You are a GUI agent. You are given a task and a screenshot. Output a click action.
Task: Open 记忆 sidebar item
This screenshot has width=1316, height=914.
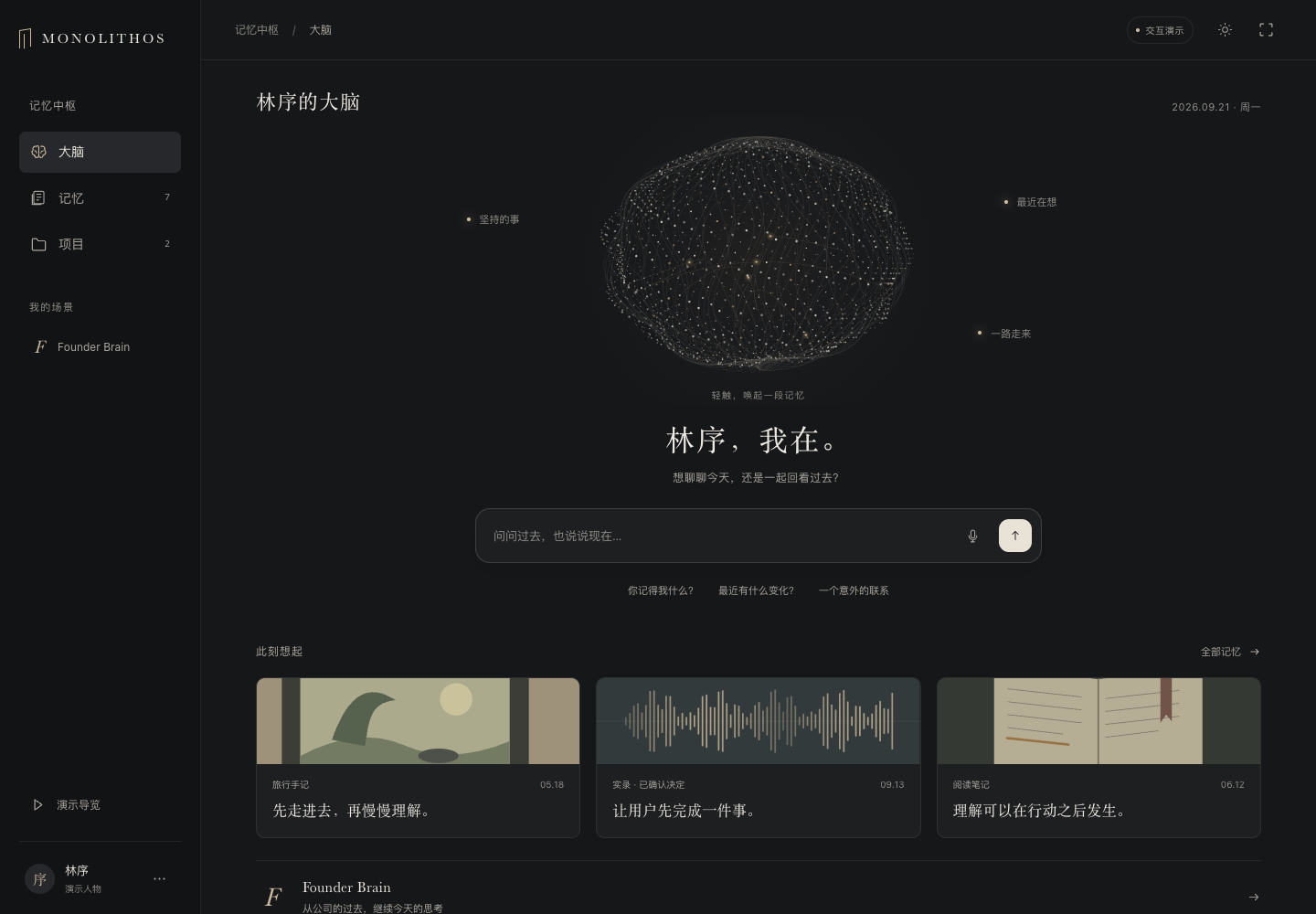click(x=100, y=197)
